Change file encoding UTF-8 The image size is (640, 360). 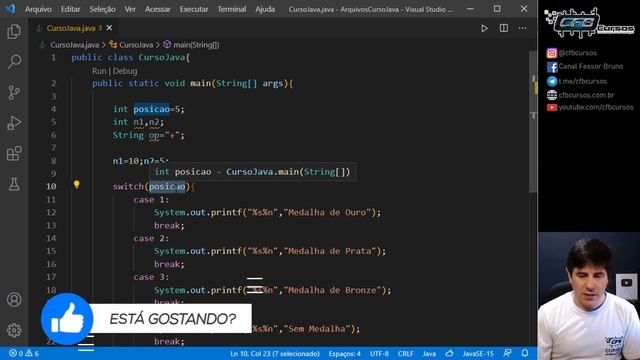tap(380, 353)
